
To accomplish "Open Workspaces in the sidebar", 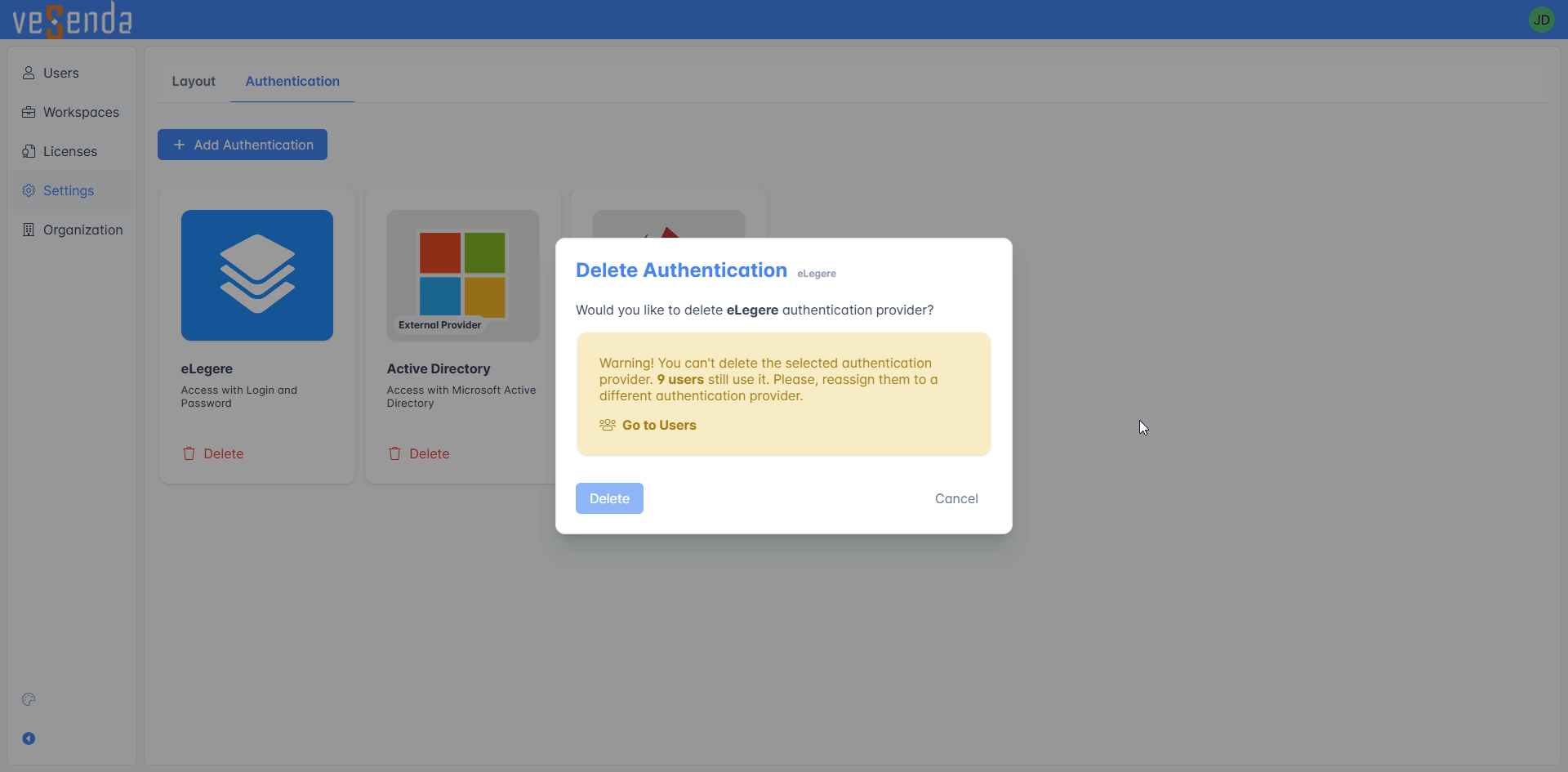I will (72, 112).
